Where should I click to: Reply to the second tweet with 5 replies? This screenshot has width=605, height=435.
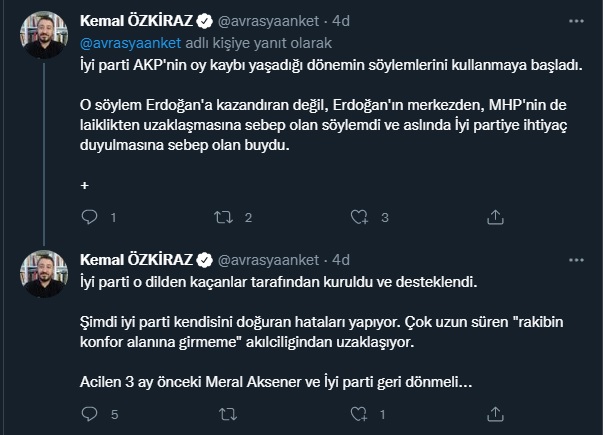88,413
